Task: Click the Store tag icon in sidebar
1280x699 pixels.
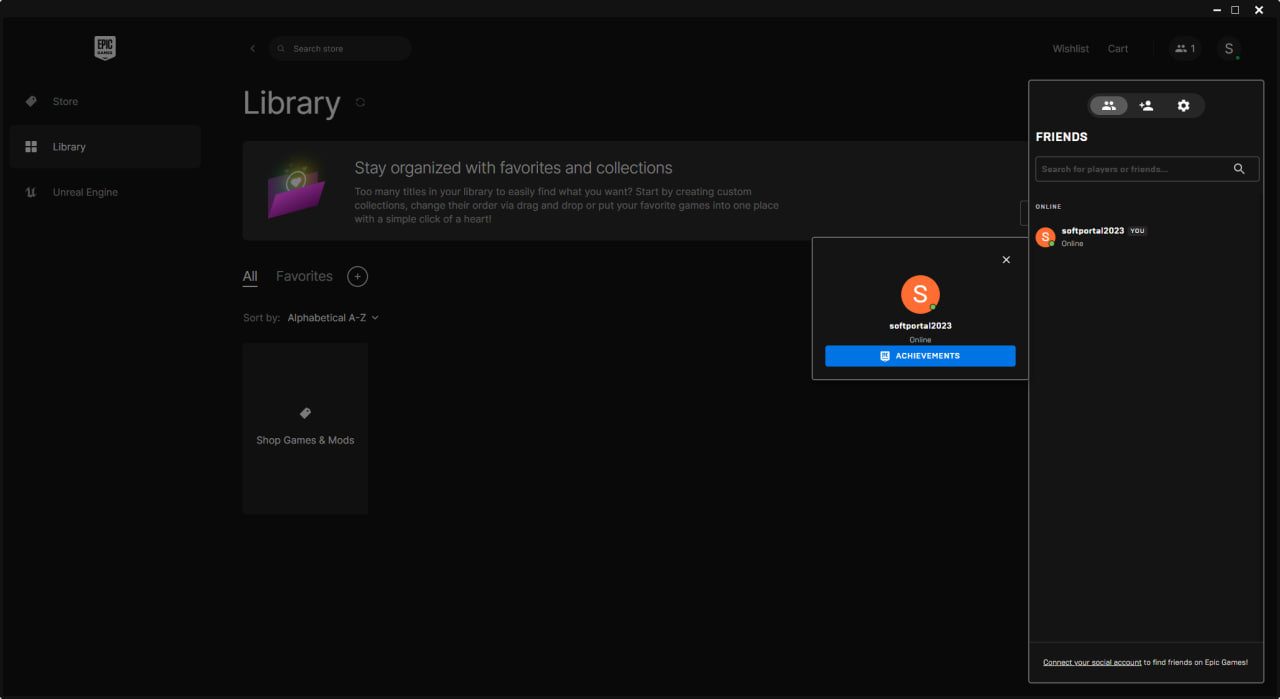Action: [x=31, y=101]
